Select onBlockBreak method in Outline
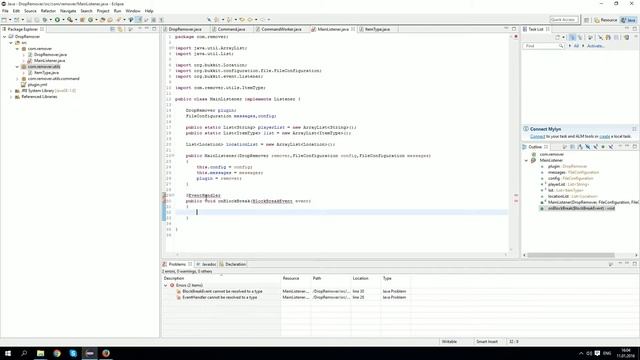 click(581, 208)
